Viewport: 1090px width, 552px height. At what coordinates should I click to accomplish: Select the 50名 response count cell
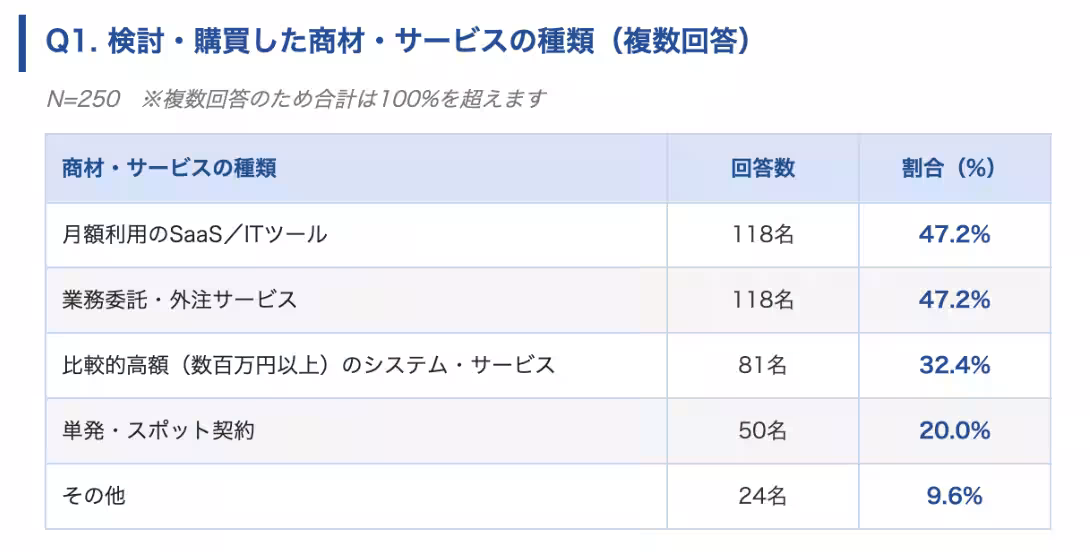tap(763, 430)
